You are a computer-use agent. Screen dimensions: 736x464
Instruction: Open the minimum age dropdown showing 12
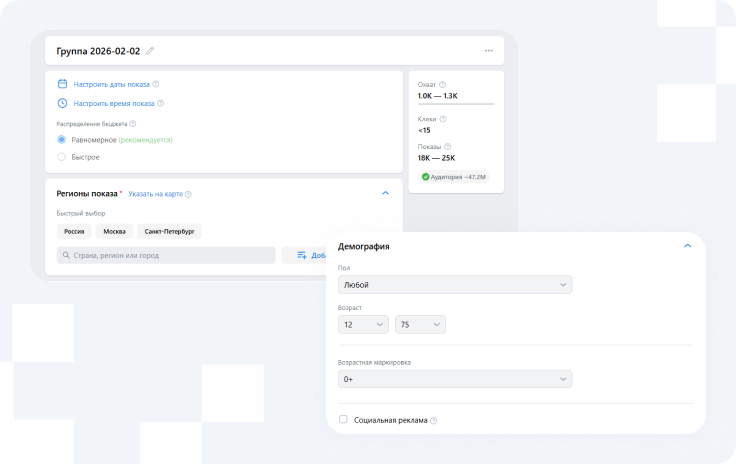(364, 325)
